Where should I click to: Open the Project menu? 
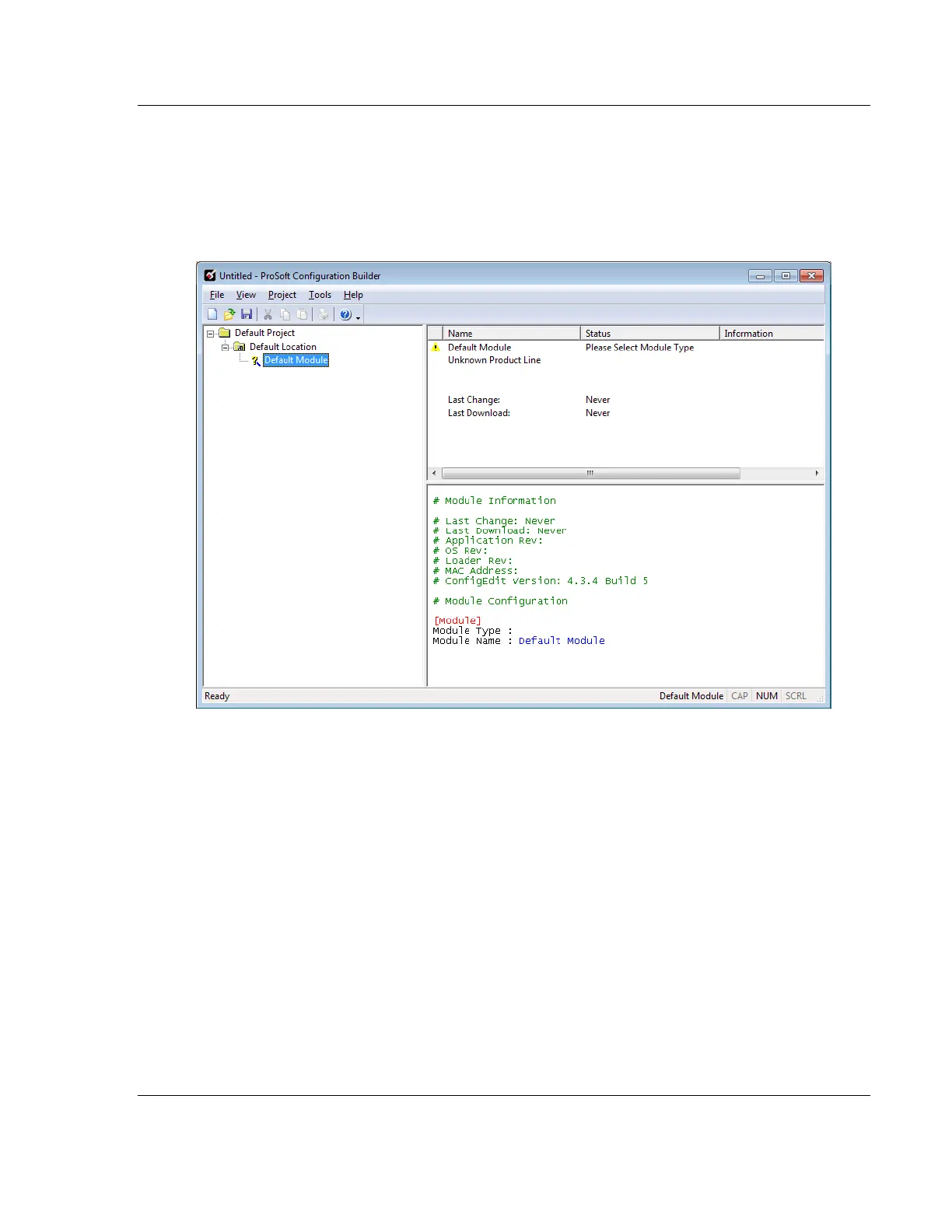pyautogui.click(x=282, y=295)
